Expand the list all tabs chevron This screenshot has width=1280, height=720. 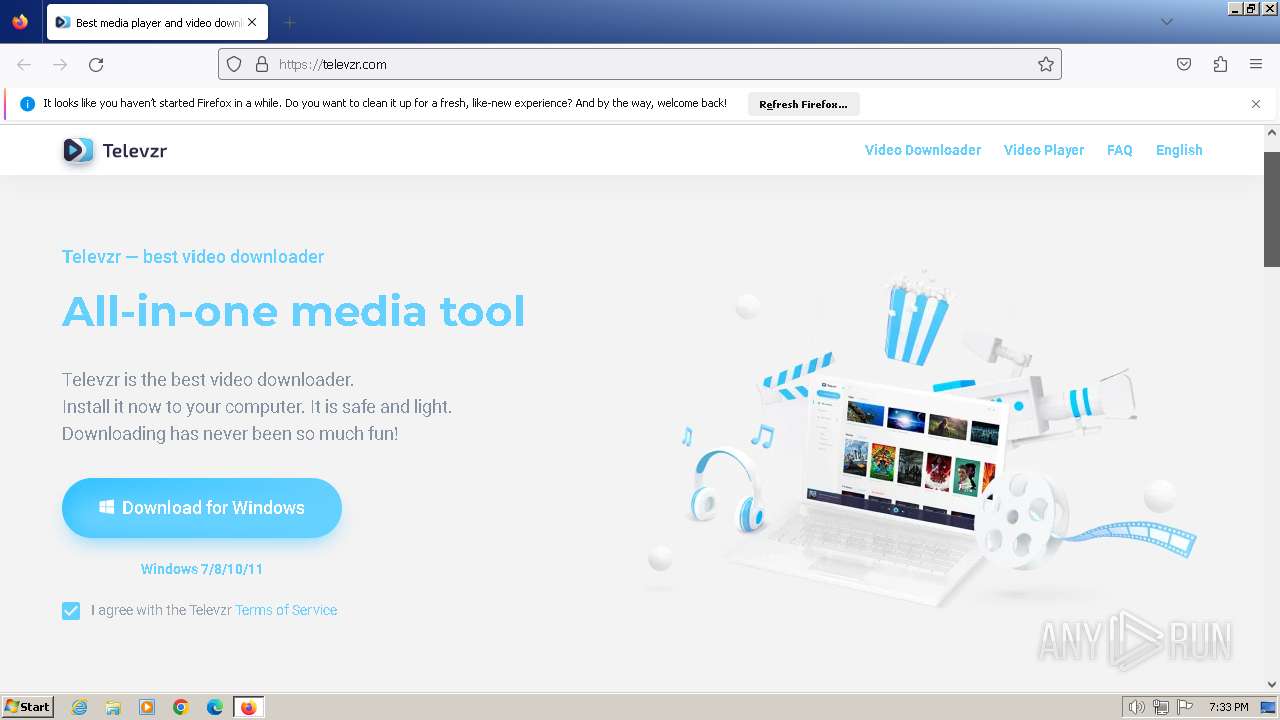[x=1166, y=22]
